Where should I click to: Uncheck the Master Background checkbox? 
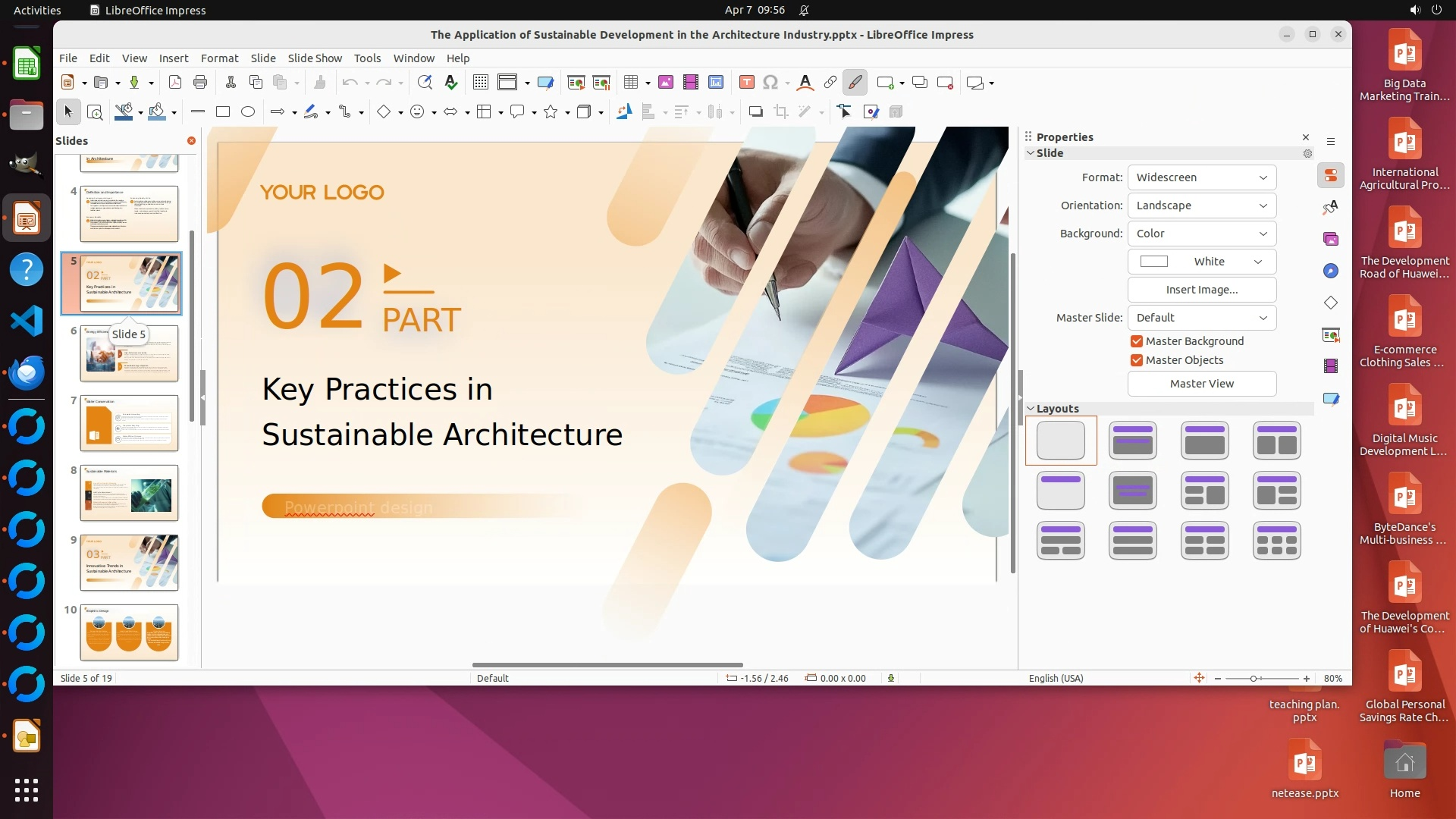click(1136, 341)
